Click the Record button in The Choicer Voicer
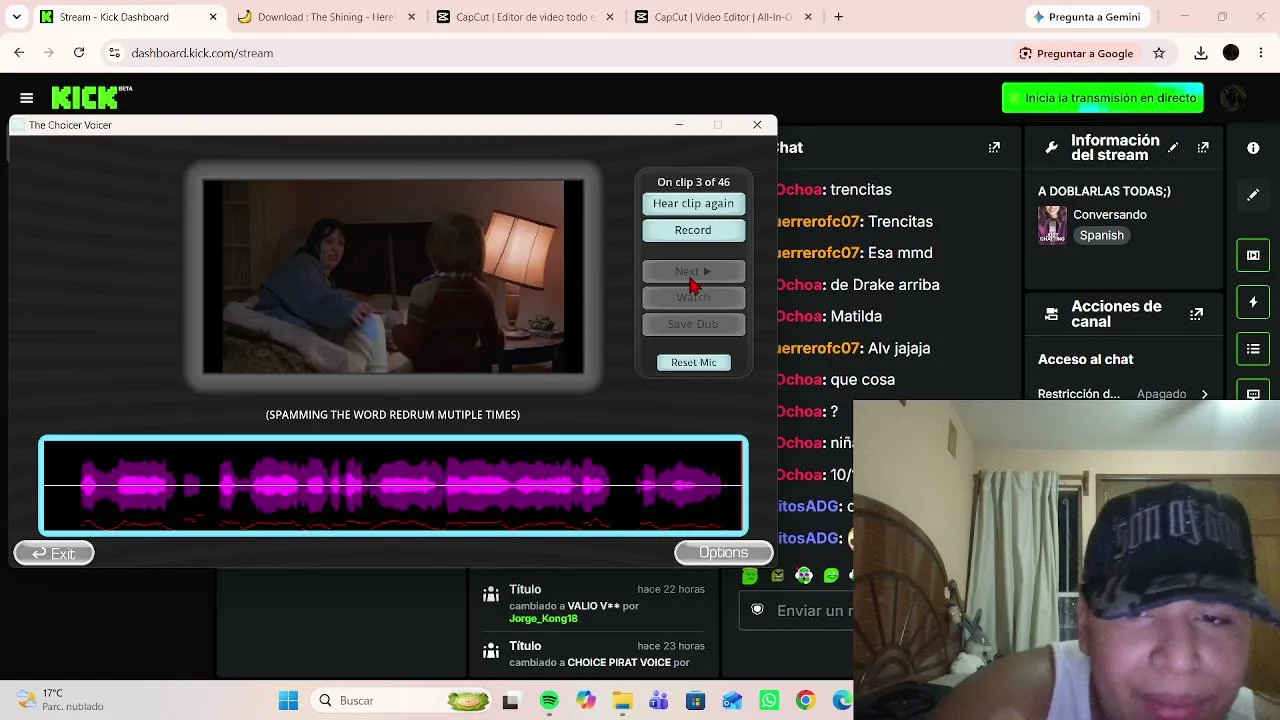1280x720 pixels. (693, 231)
